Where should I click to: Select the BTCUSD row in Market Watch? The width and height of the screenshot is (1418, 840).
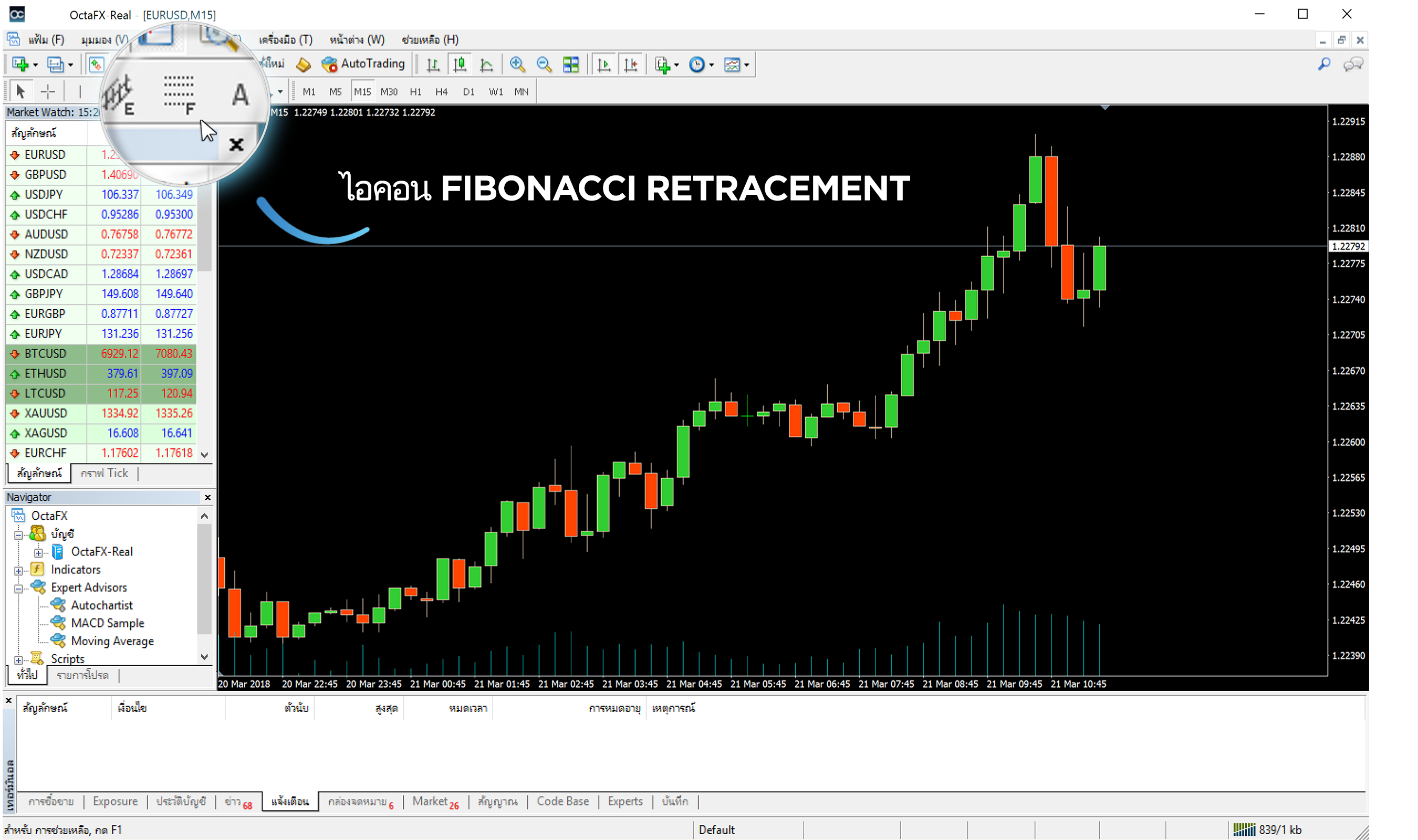point(101,354)
